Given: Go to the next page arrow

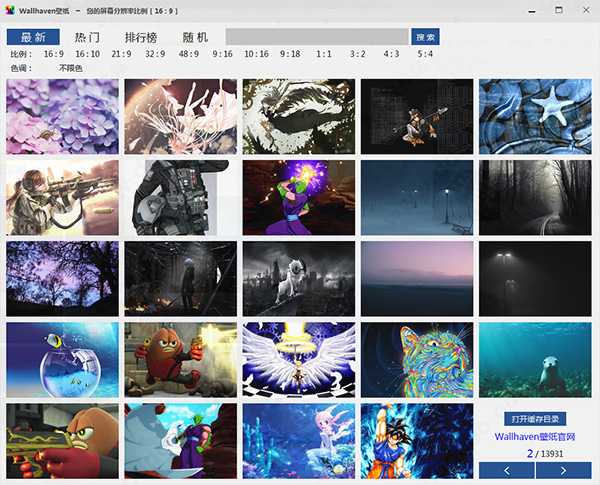Looking at the screenshot, I should pos(564,470).
